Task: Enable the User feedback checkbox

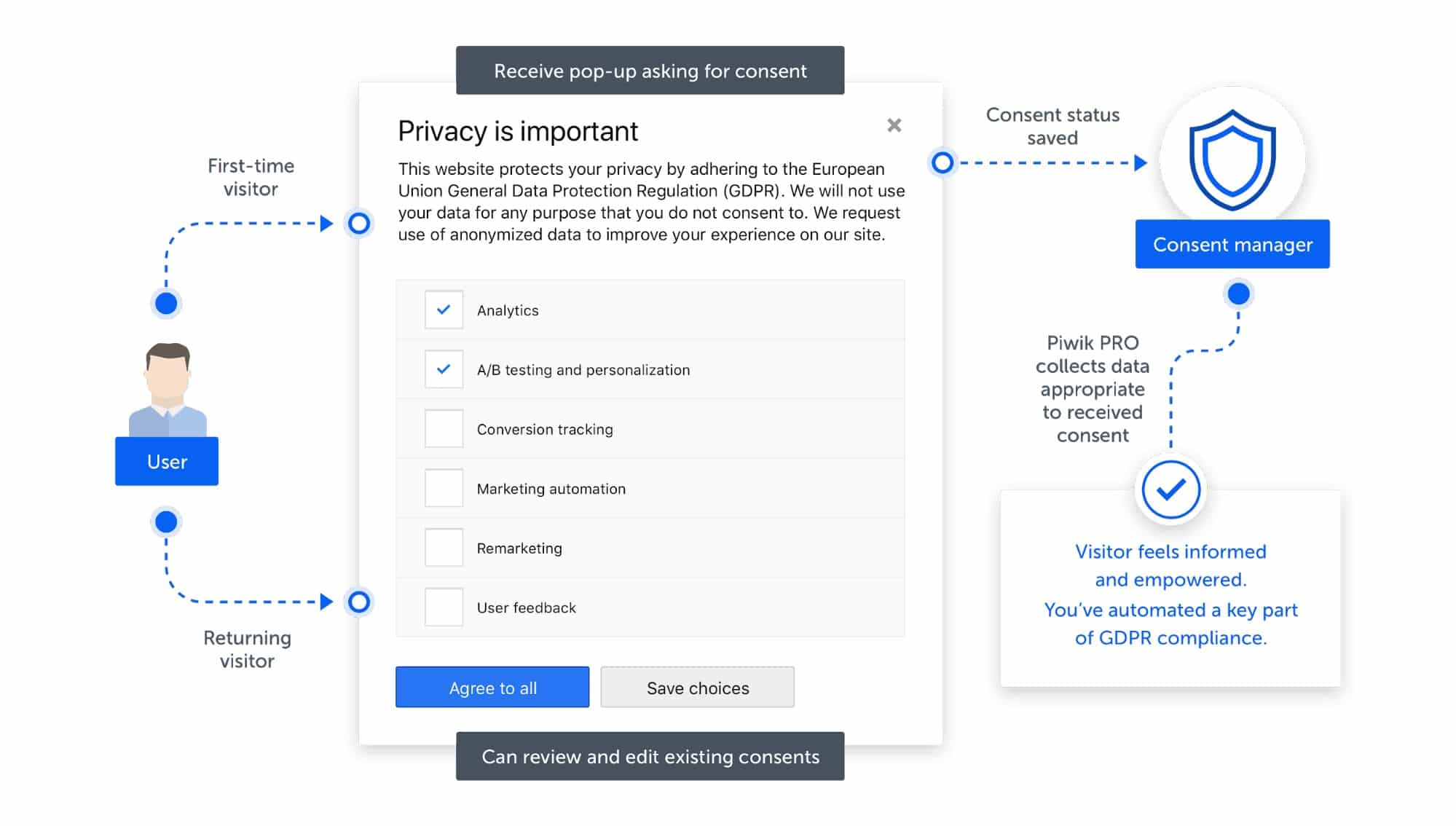Action: pos(444,607)
